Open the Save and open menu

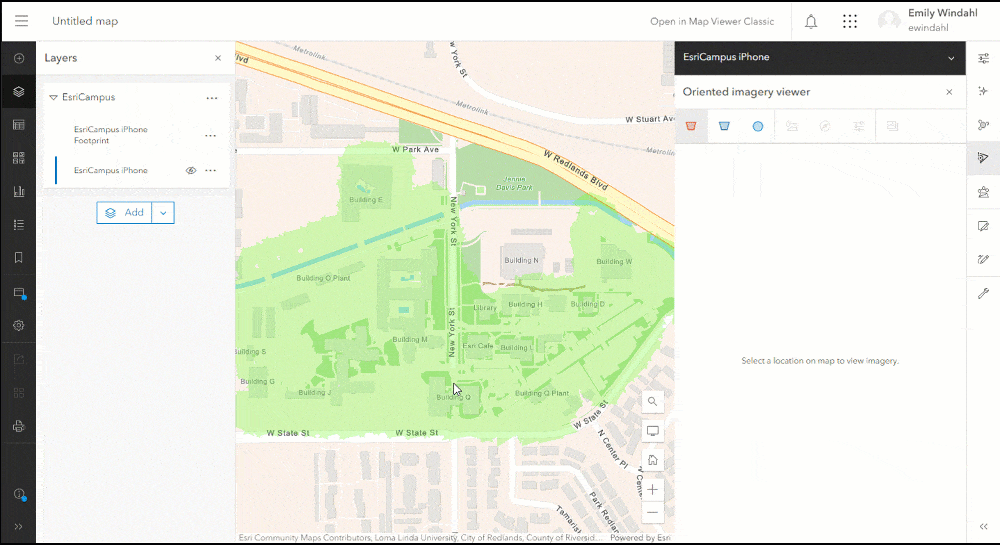pos(18,293)
